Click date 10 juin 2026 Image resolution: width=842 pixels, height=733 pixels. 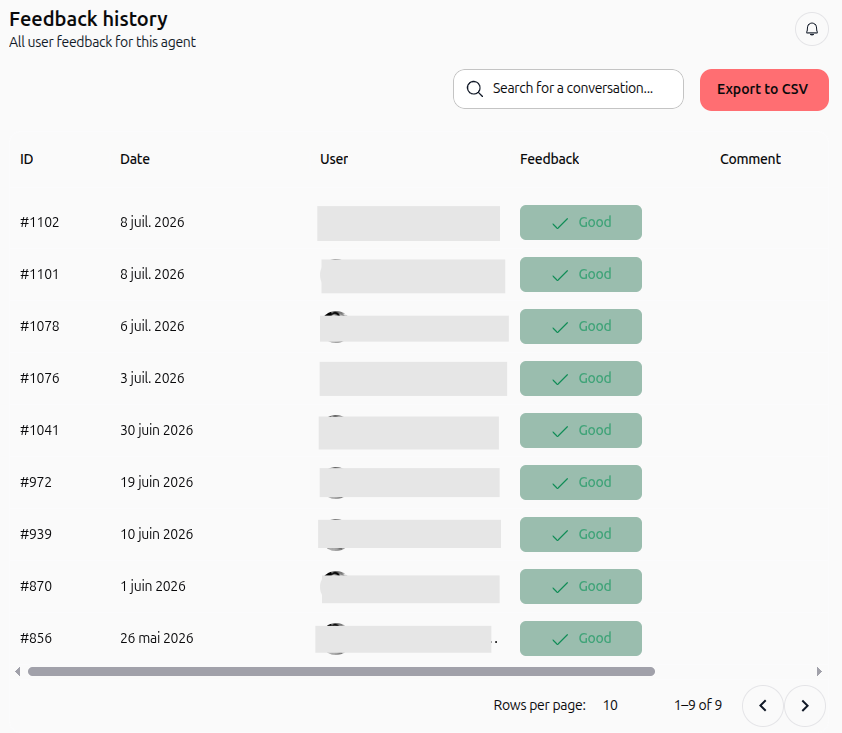point(156,534)
